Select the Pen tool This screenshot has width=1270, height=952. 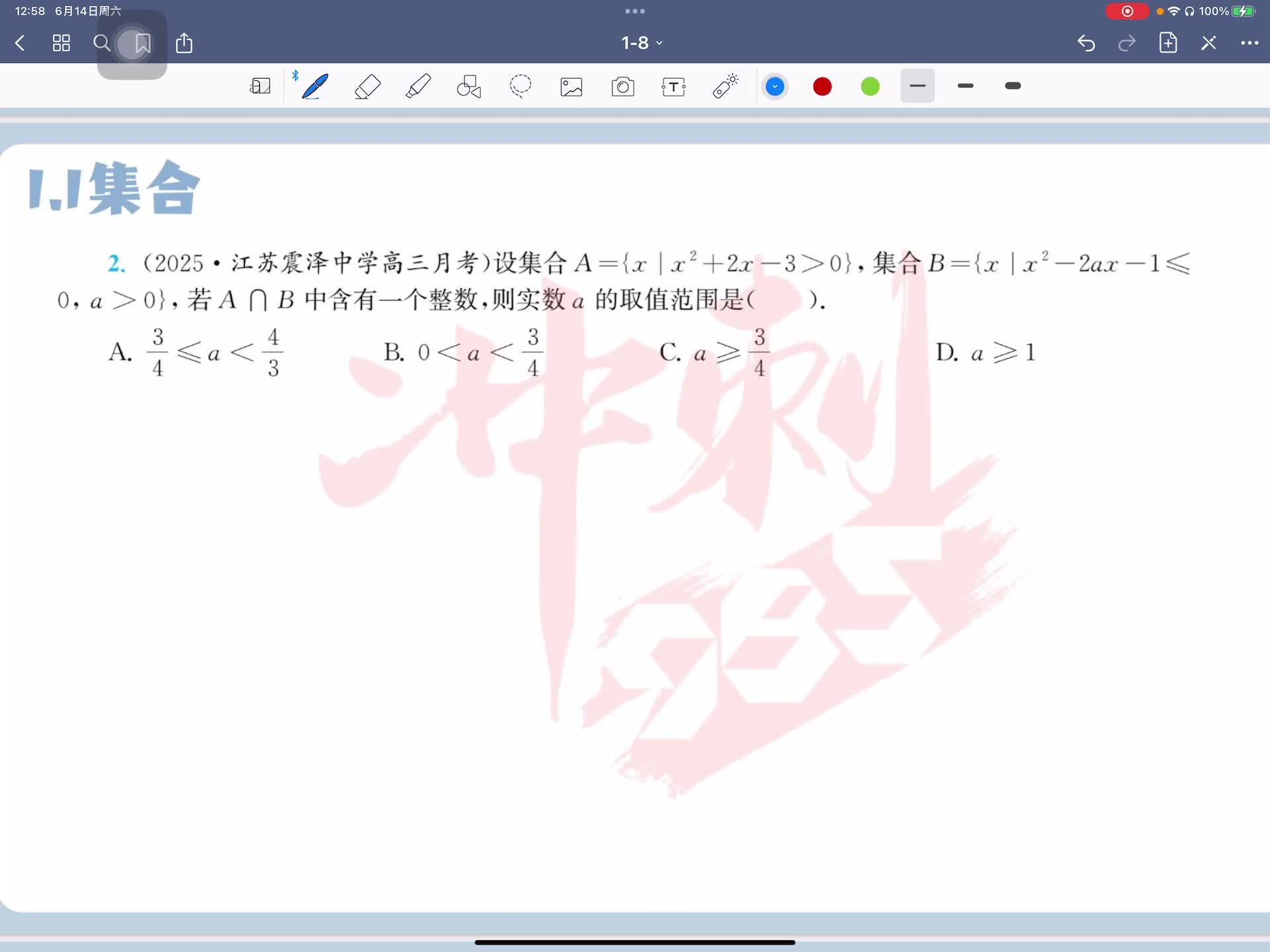[x=315, y=87]
